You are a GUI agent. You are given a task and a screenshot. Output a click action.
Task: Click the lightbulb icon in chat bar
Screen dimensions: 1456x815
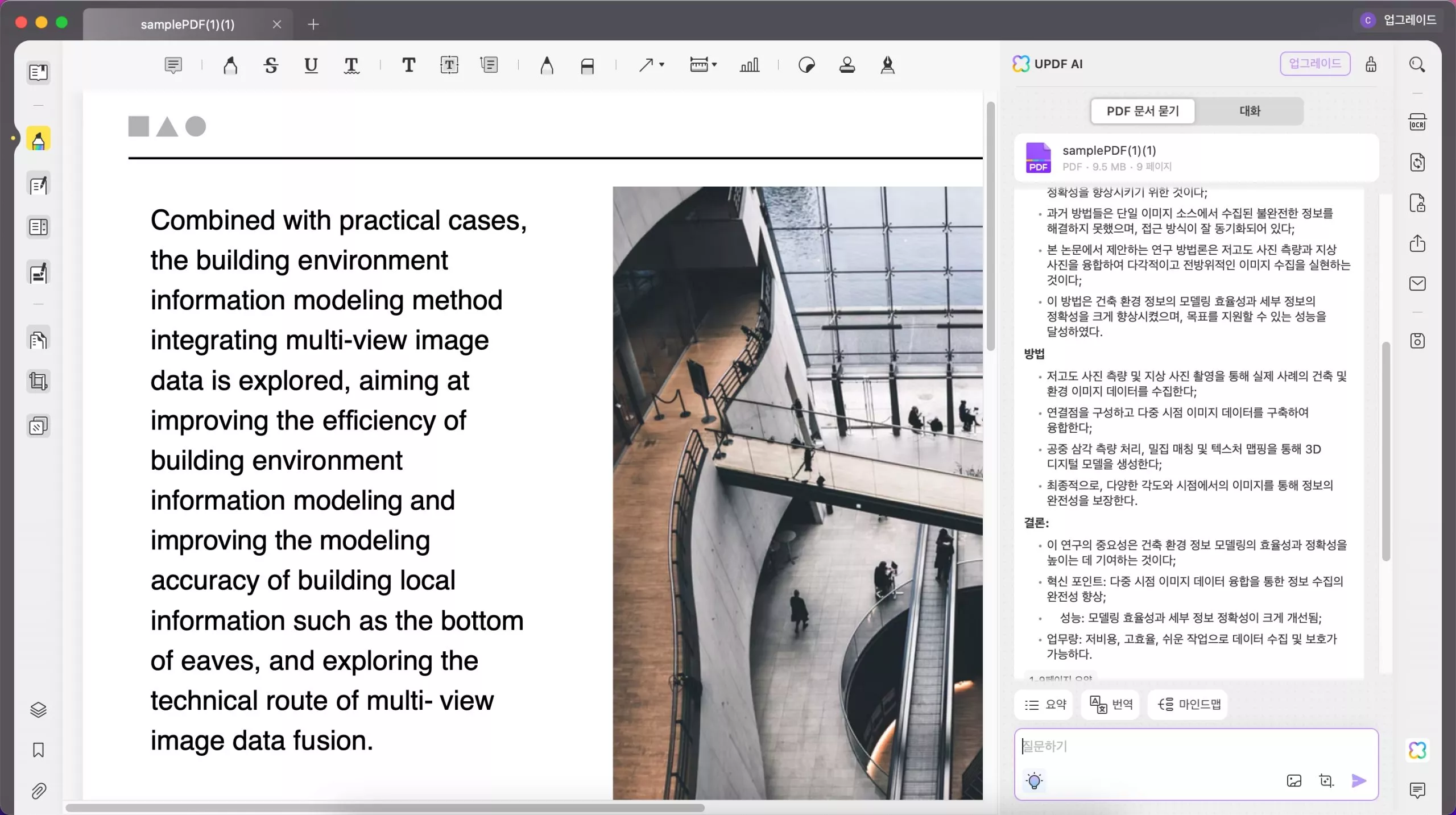(1034, 780)
